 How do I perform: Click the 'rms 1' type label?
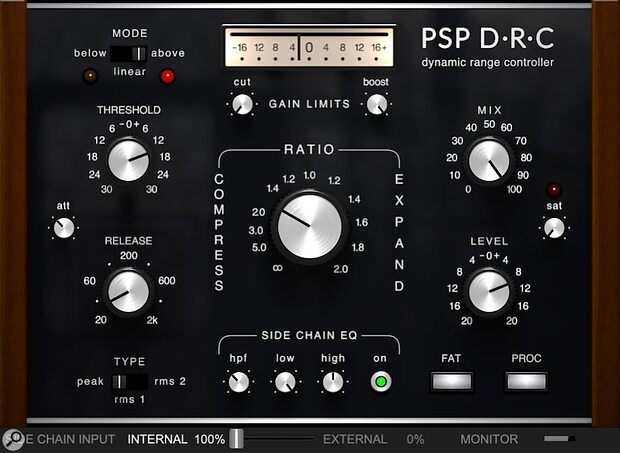(x=130, y=399)
